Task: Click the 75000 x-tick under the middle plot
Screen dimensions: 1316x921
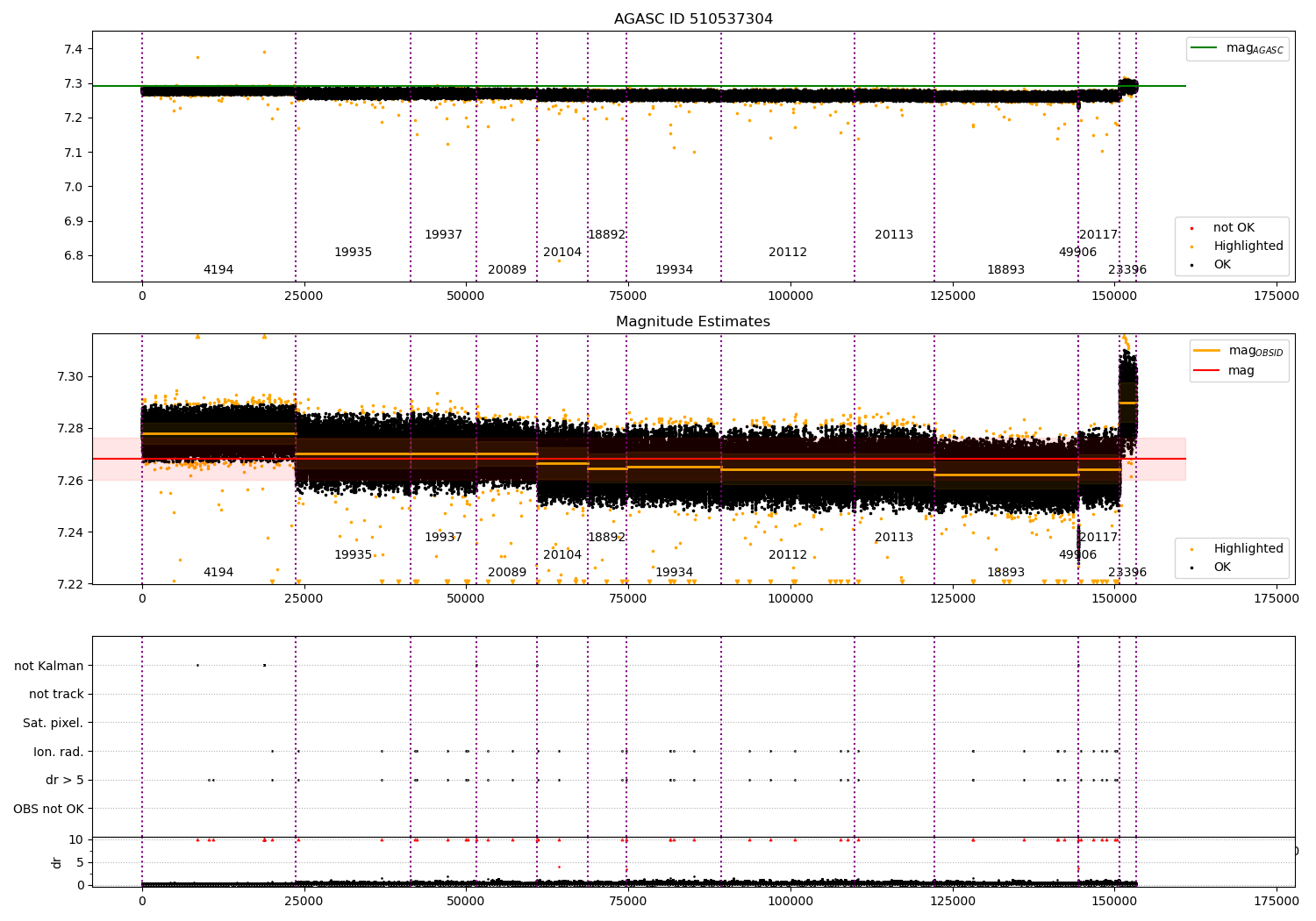Action: pyautogui.click(x=628, y=599)
